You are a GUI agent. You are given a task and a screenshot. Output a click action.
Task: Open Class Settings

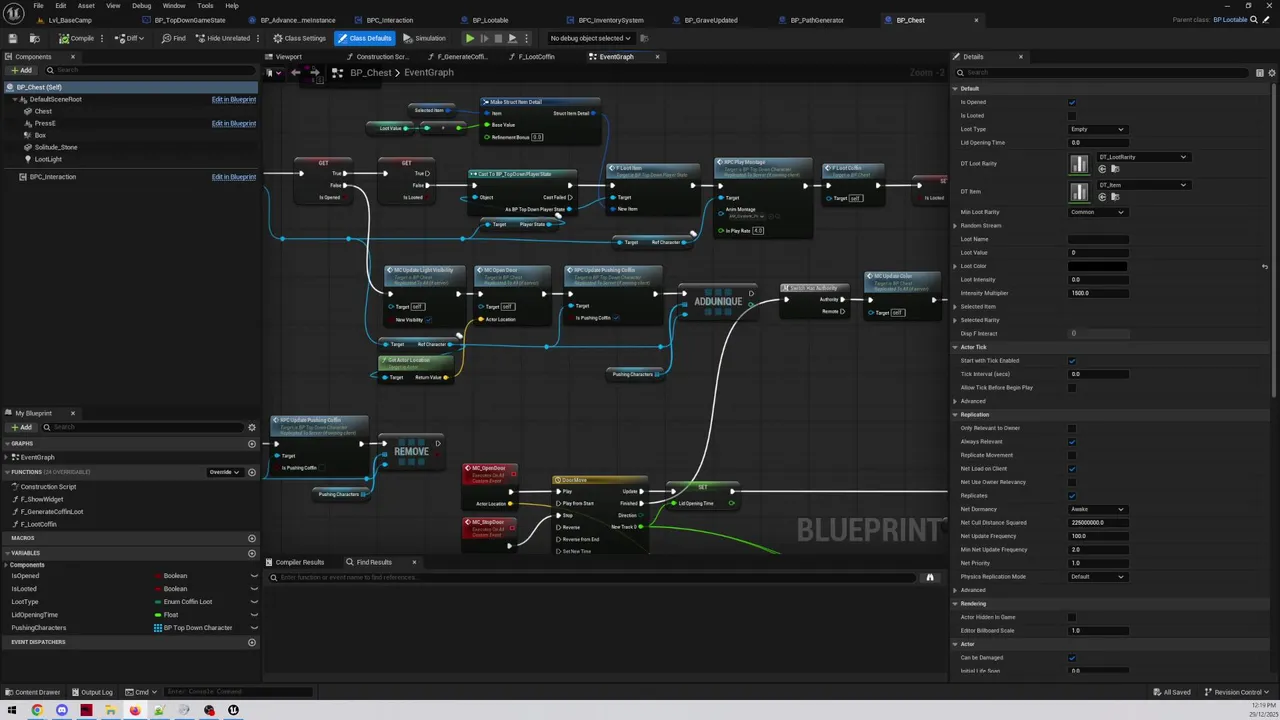(299, 38)
